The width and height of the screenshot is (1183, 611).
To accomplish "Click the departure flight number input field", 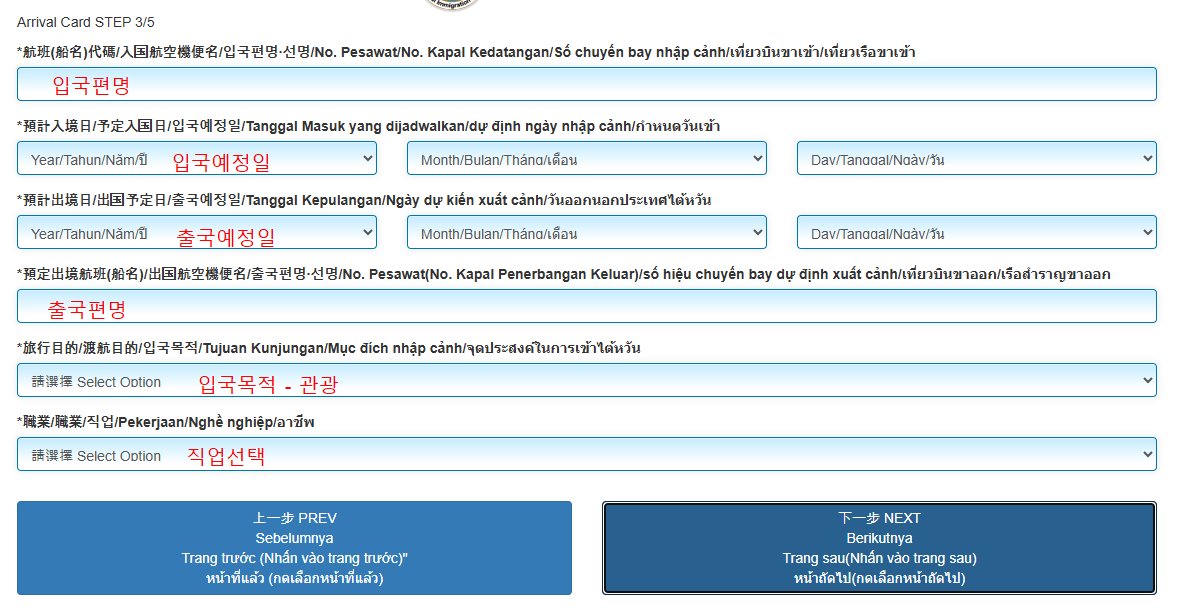I will (x=586, y=306).
